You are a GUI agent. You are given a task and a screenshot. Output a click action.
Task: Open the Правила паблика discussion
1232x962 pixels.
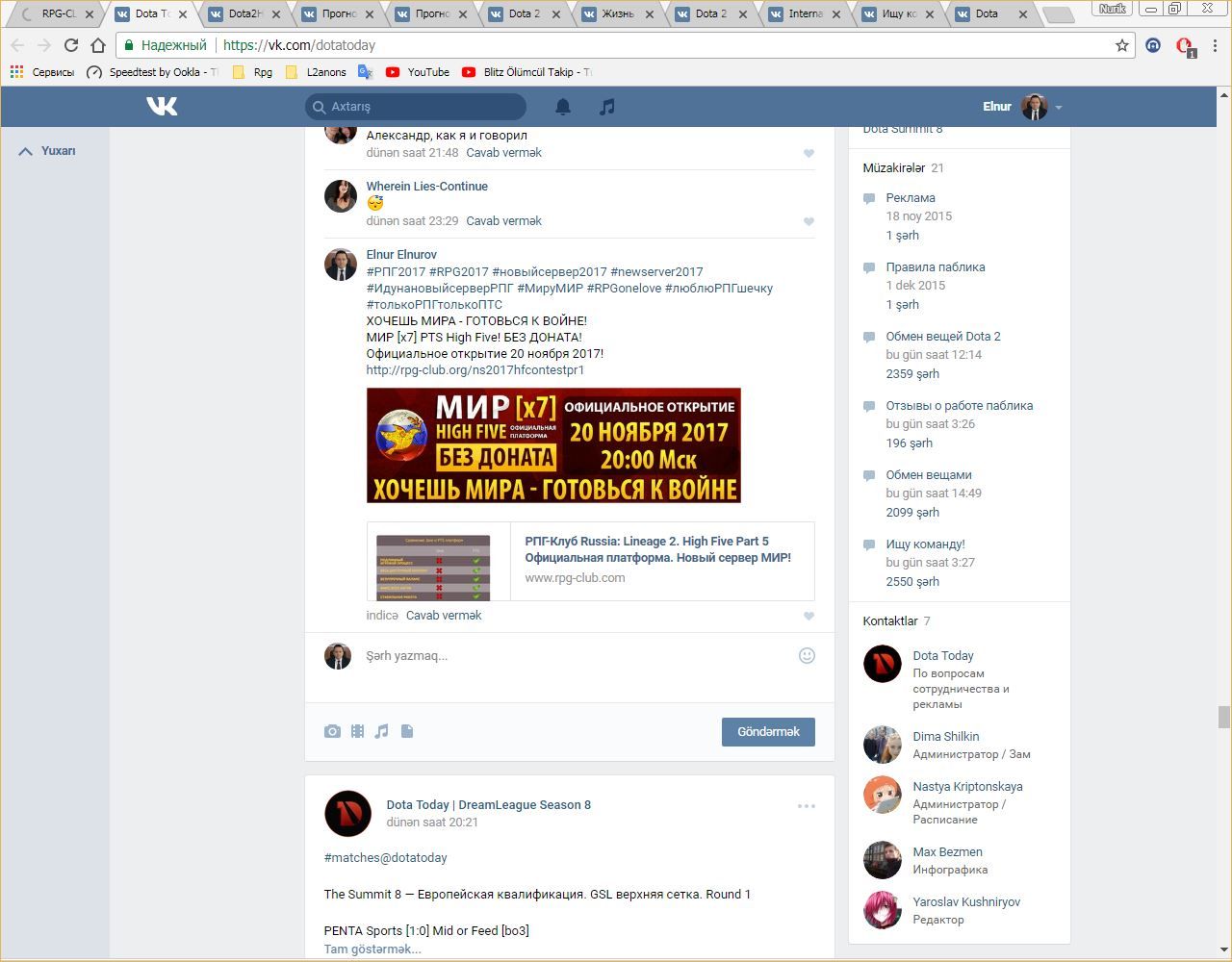tap(936, 267)
